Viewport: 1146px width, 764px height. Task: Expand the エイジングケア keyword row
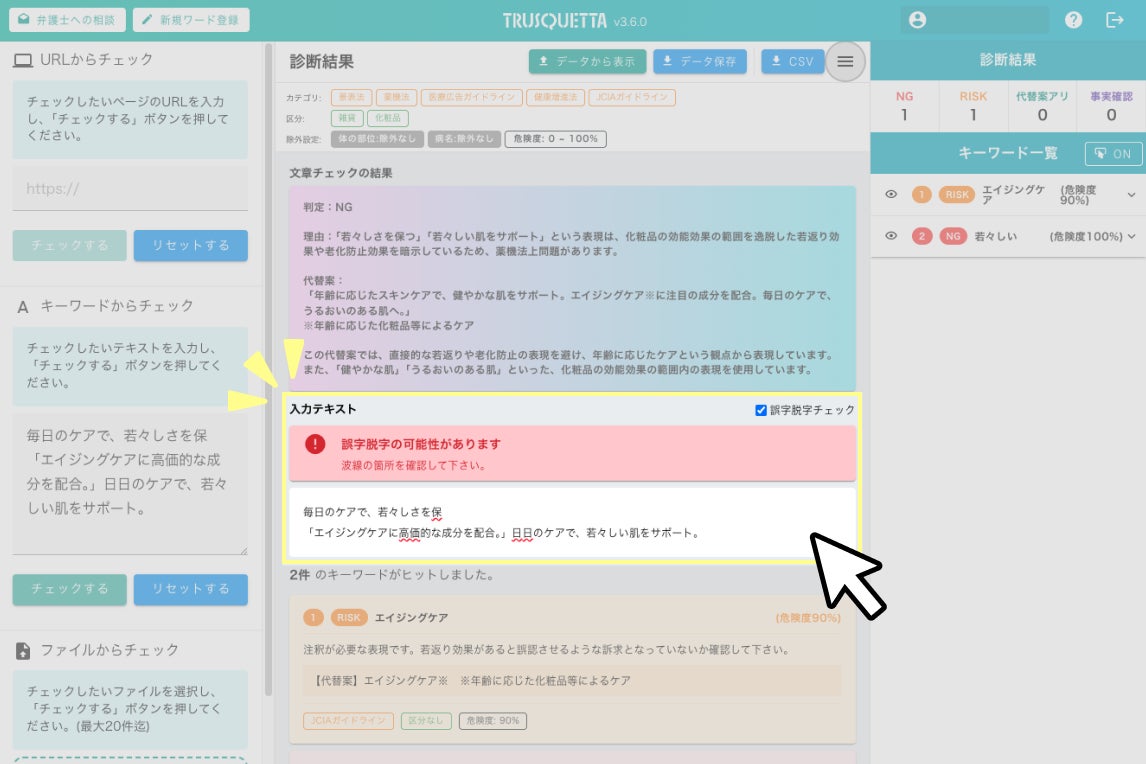1131,194
